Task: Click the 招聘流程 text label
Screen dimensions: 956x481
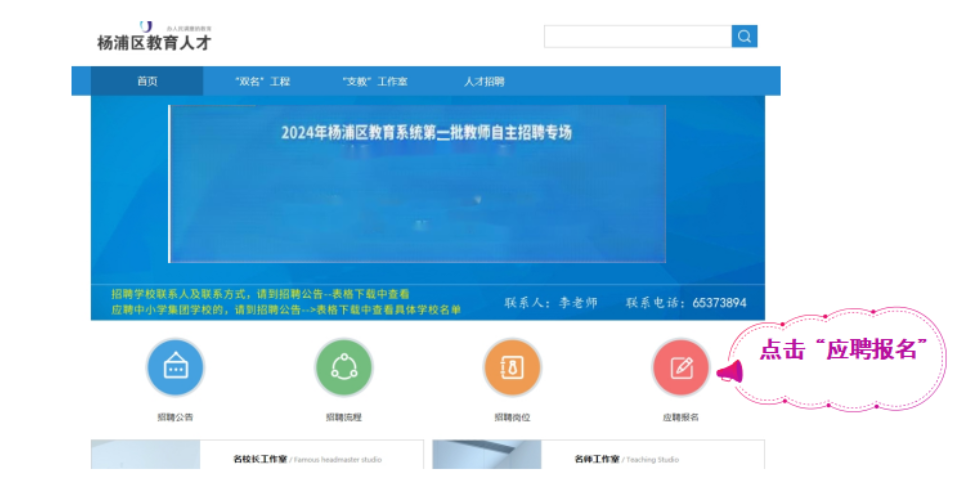Action: click(344, 417)
